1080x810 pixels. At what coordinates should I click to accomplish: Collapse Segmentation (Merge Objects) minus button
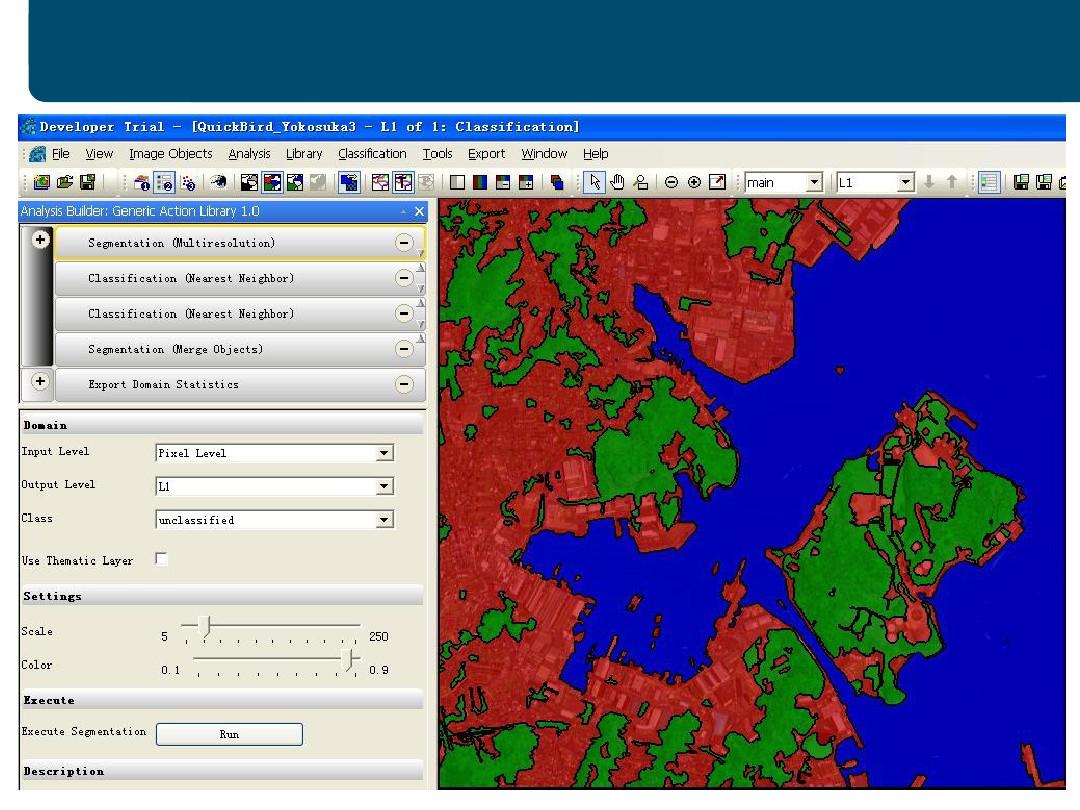coord(404,349)
